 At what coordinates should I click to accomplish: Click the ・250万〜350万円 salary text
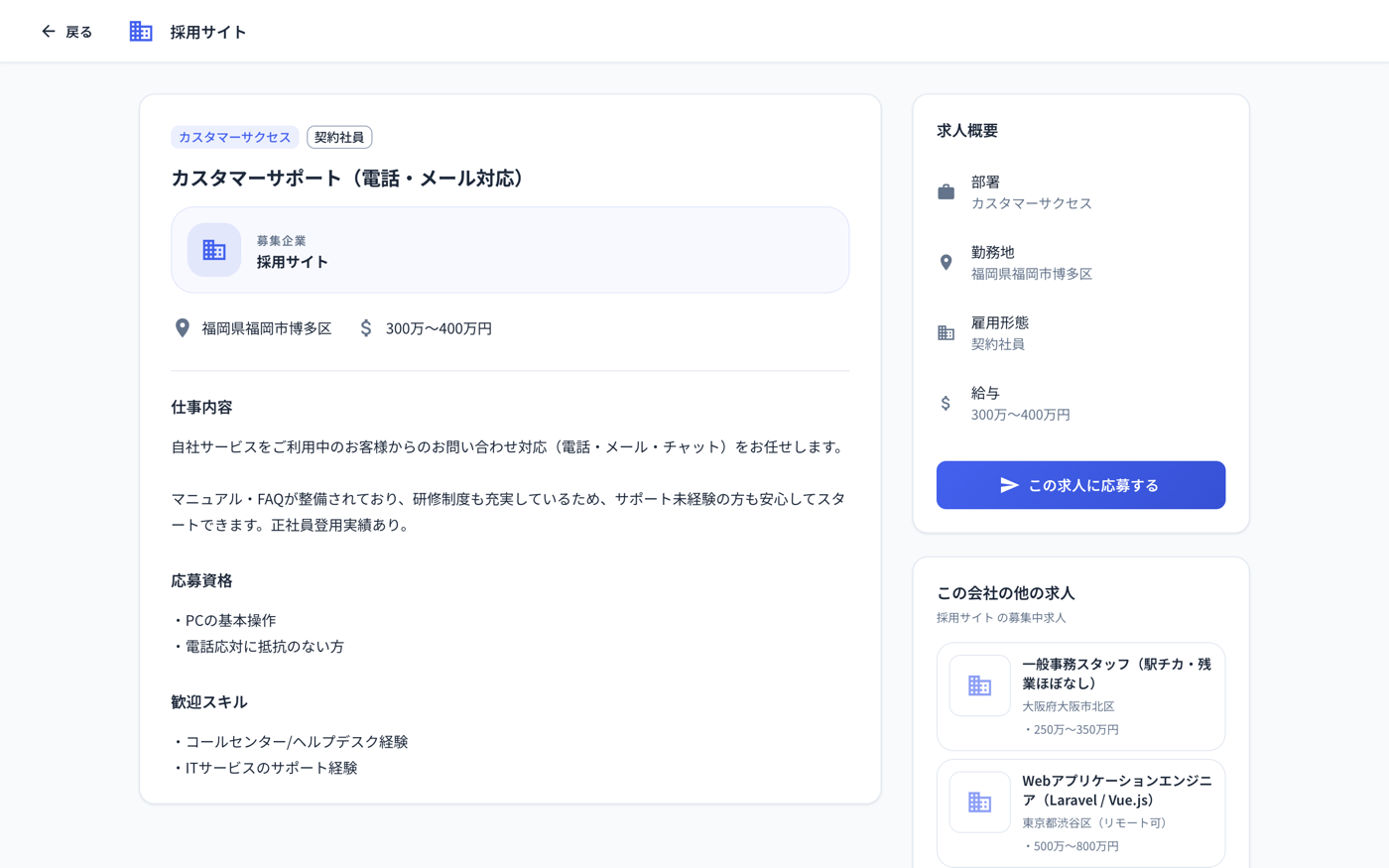pyautogui.click(x=1071, y=729)
